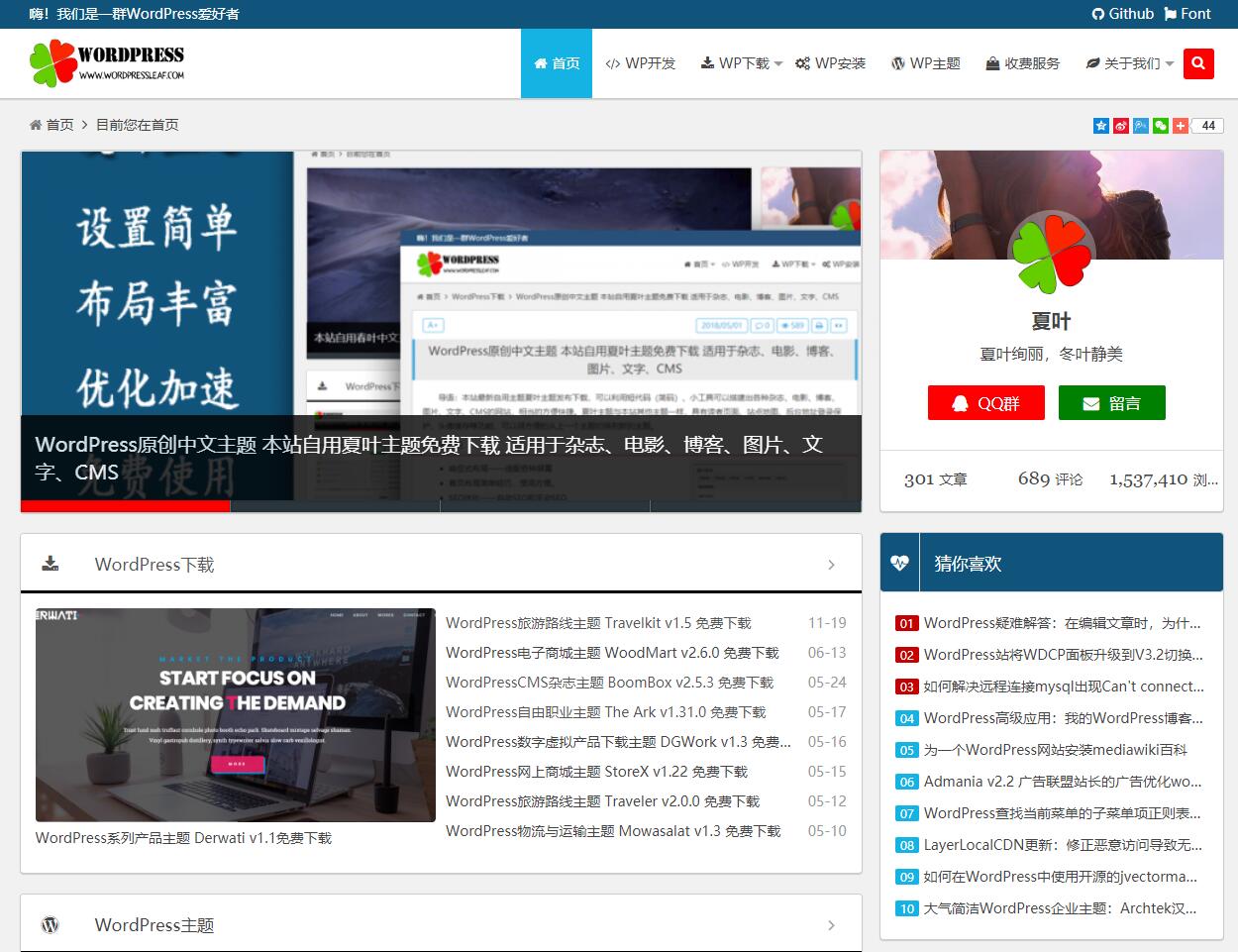Select the second slide indicator in carousel

[x=335, y=506]
